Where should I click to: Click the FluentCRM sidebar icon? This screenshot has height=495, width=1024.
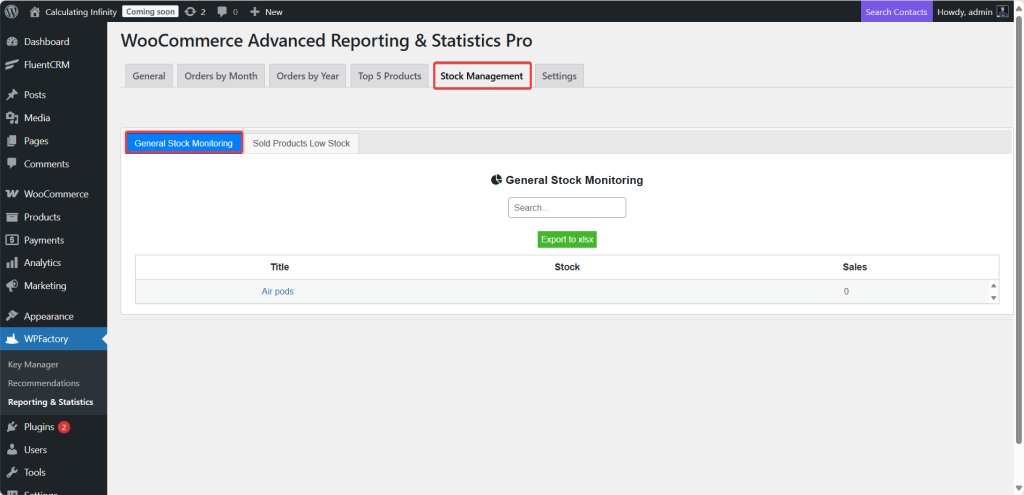12,65
